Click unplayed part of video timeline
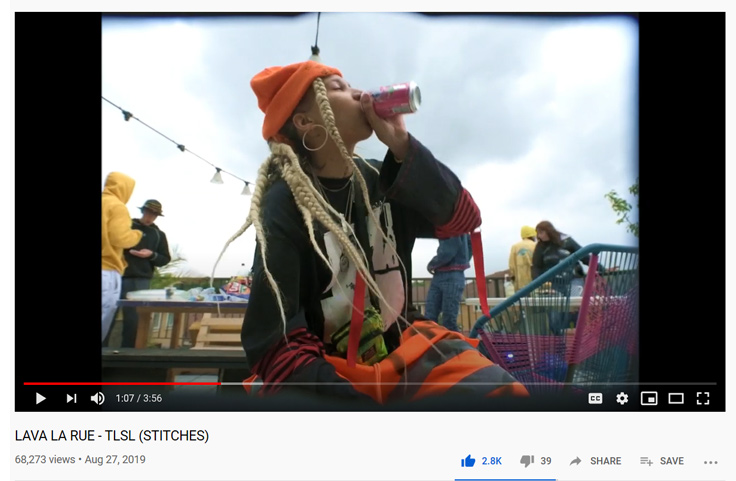The width and height of the screenshot is (736, 481). pos(468,383)
